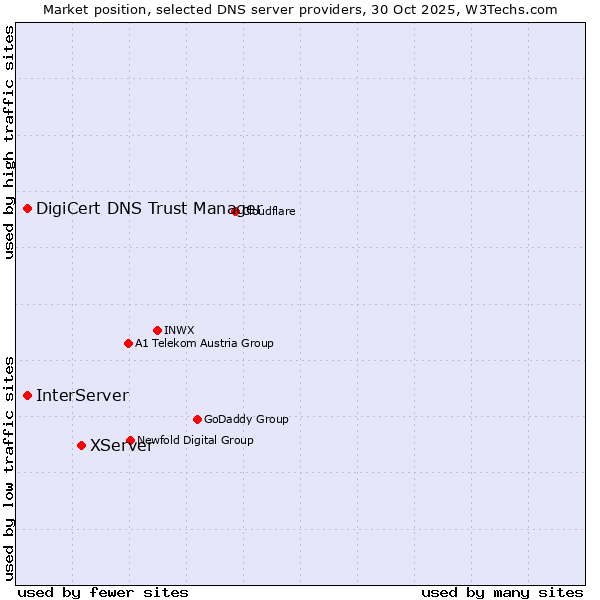
Task: Click the Newfold Digital Group text label
Action: 196,440
